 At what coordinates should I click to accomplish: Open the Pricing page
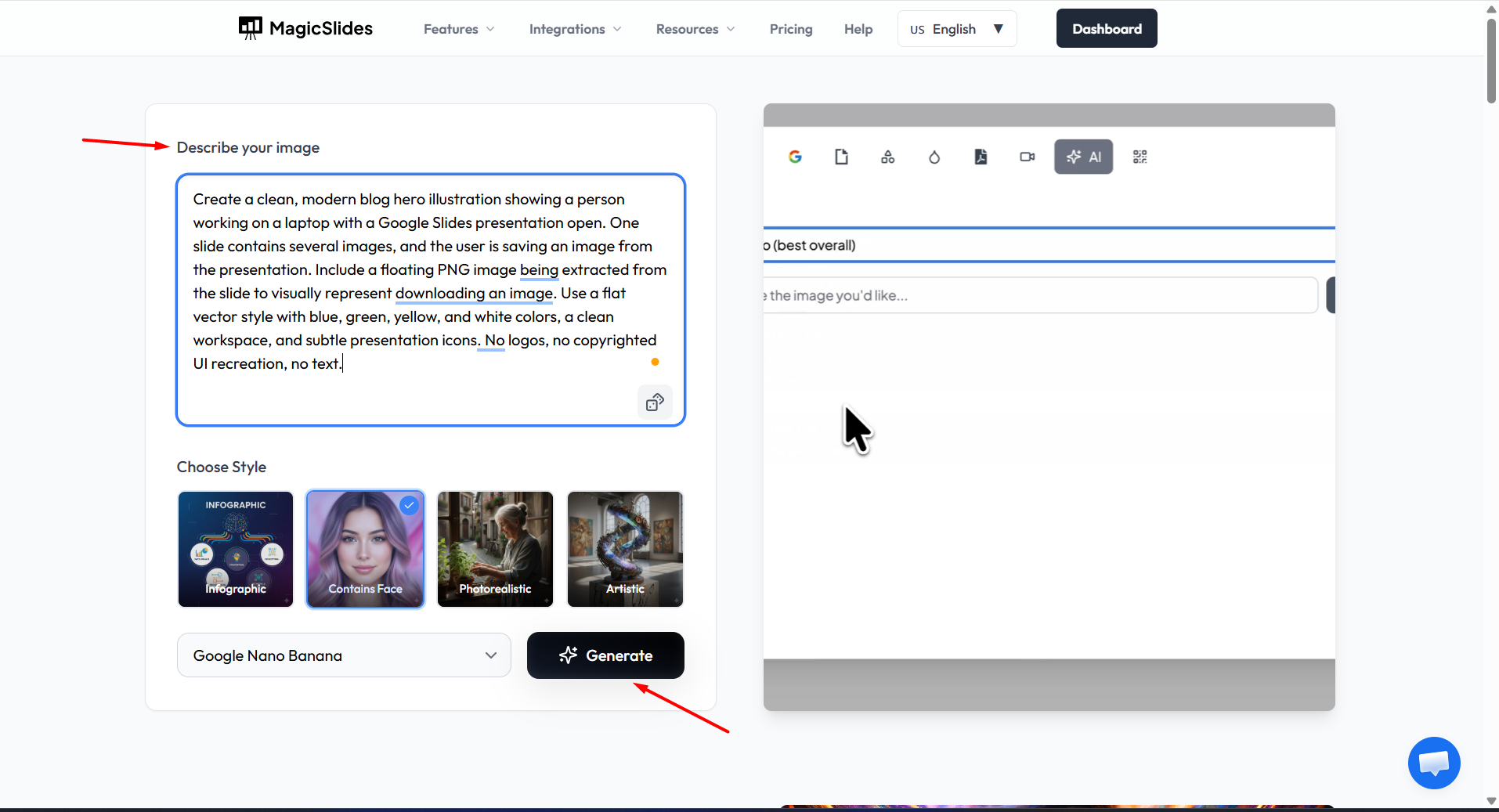coord(791,29)
